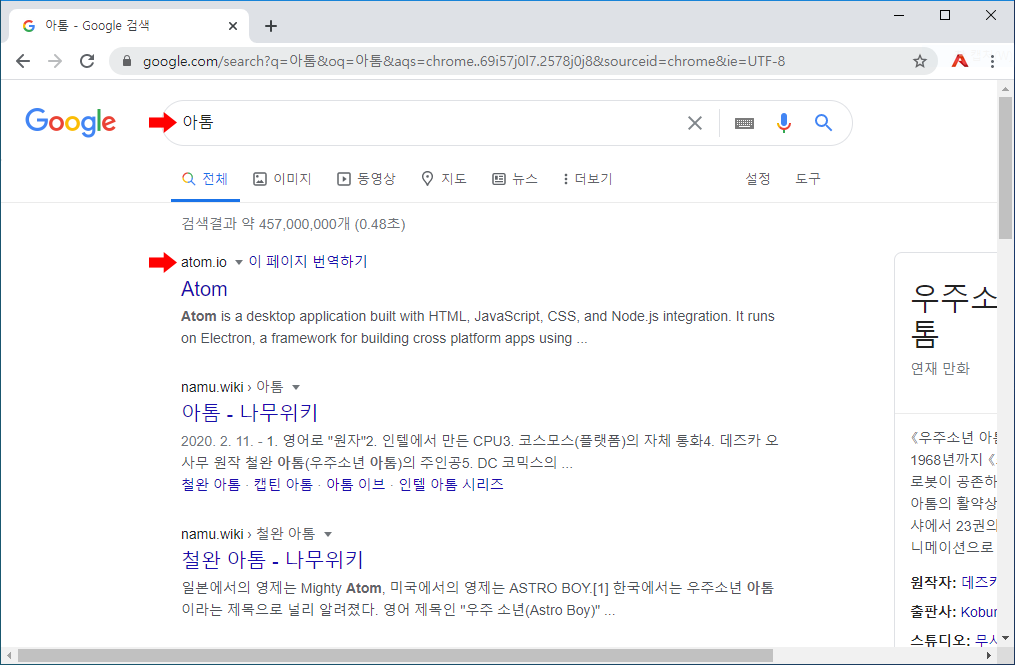Click the browser forward arrow

pyautogui.click(x=55, y=62)
